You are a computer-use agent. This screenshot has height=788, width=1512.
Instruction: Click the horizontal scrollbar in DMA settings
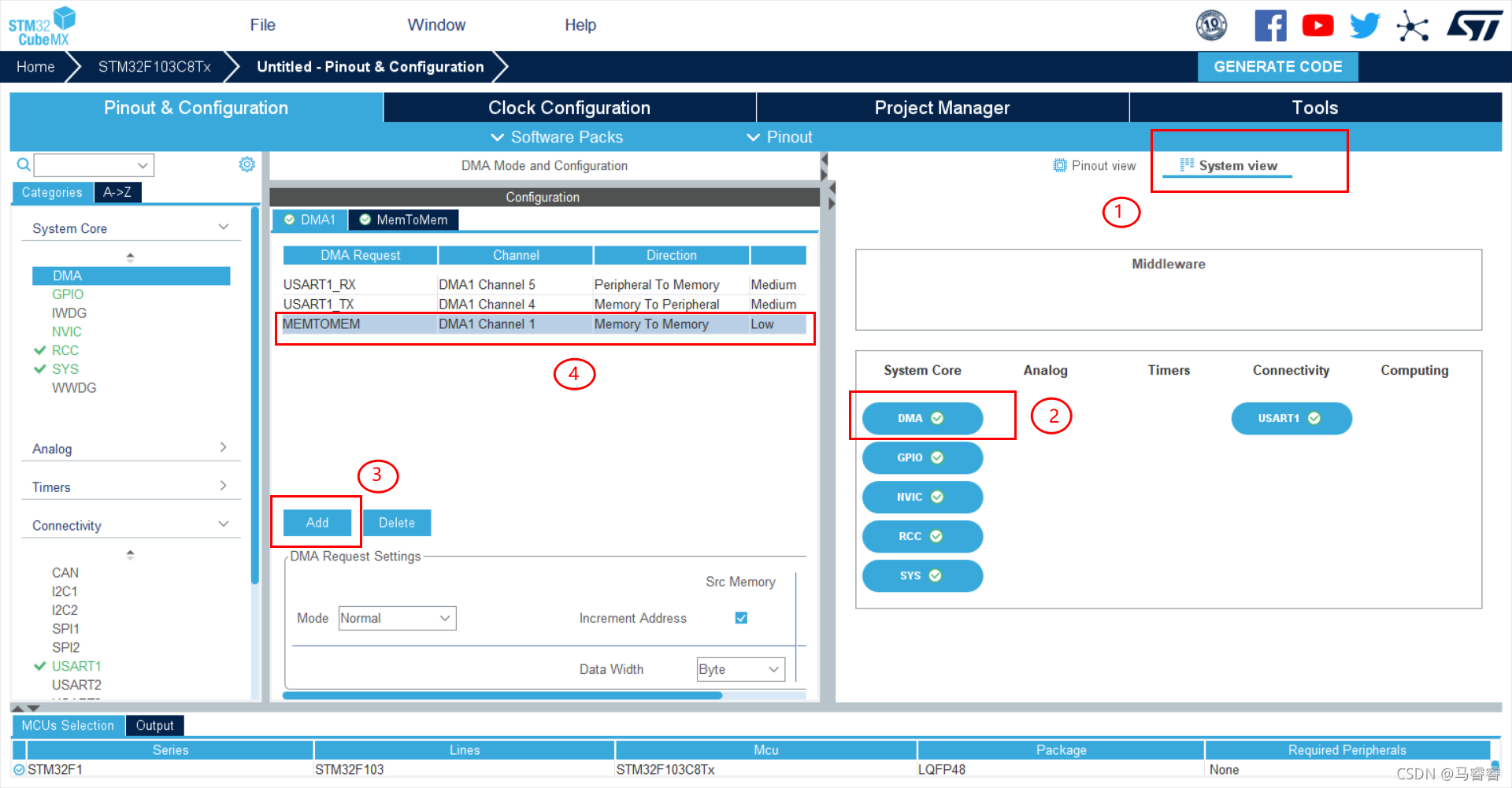[x=502, y=695]
